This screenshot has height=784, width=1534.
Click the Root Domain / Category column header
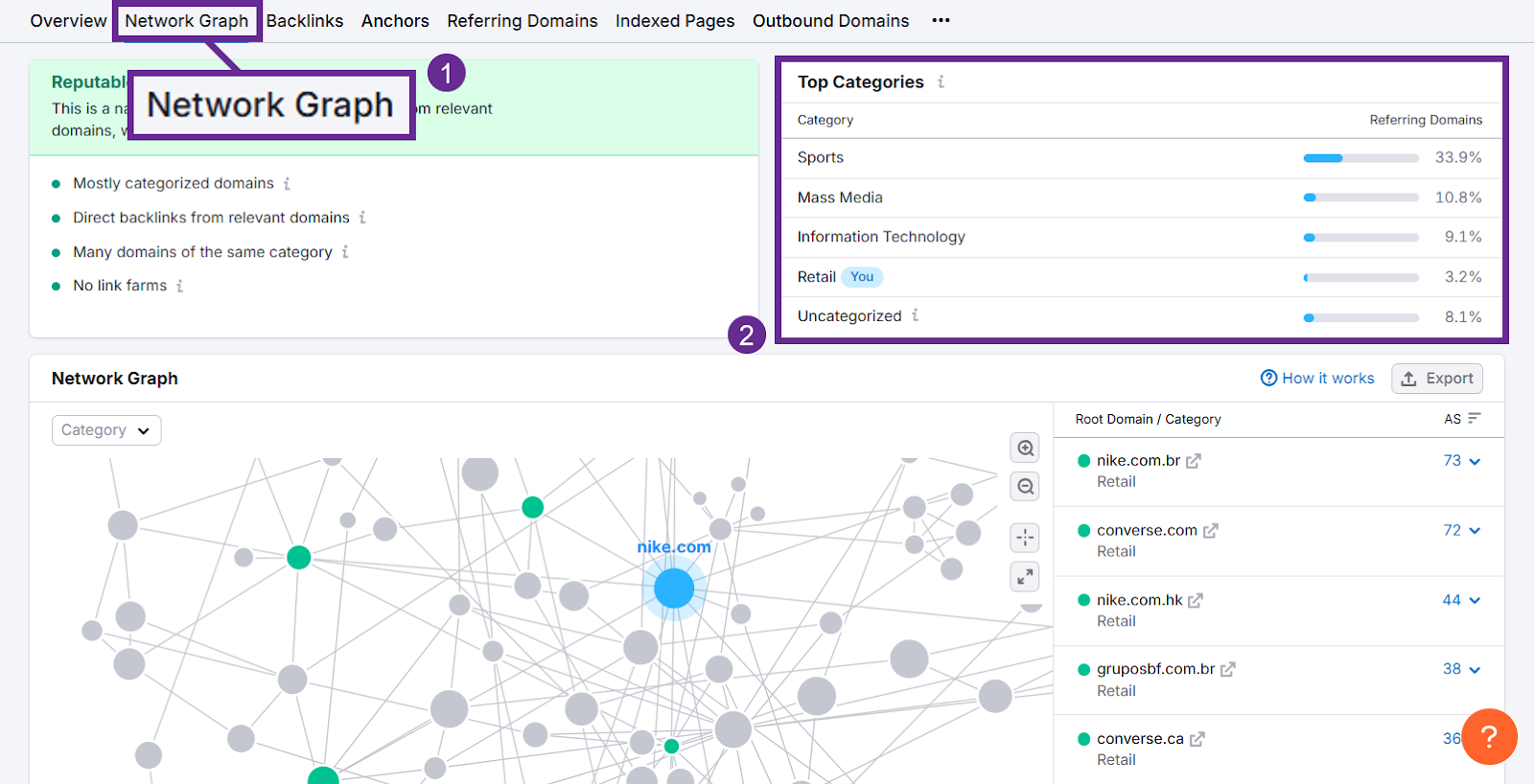(1148, 419)
